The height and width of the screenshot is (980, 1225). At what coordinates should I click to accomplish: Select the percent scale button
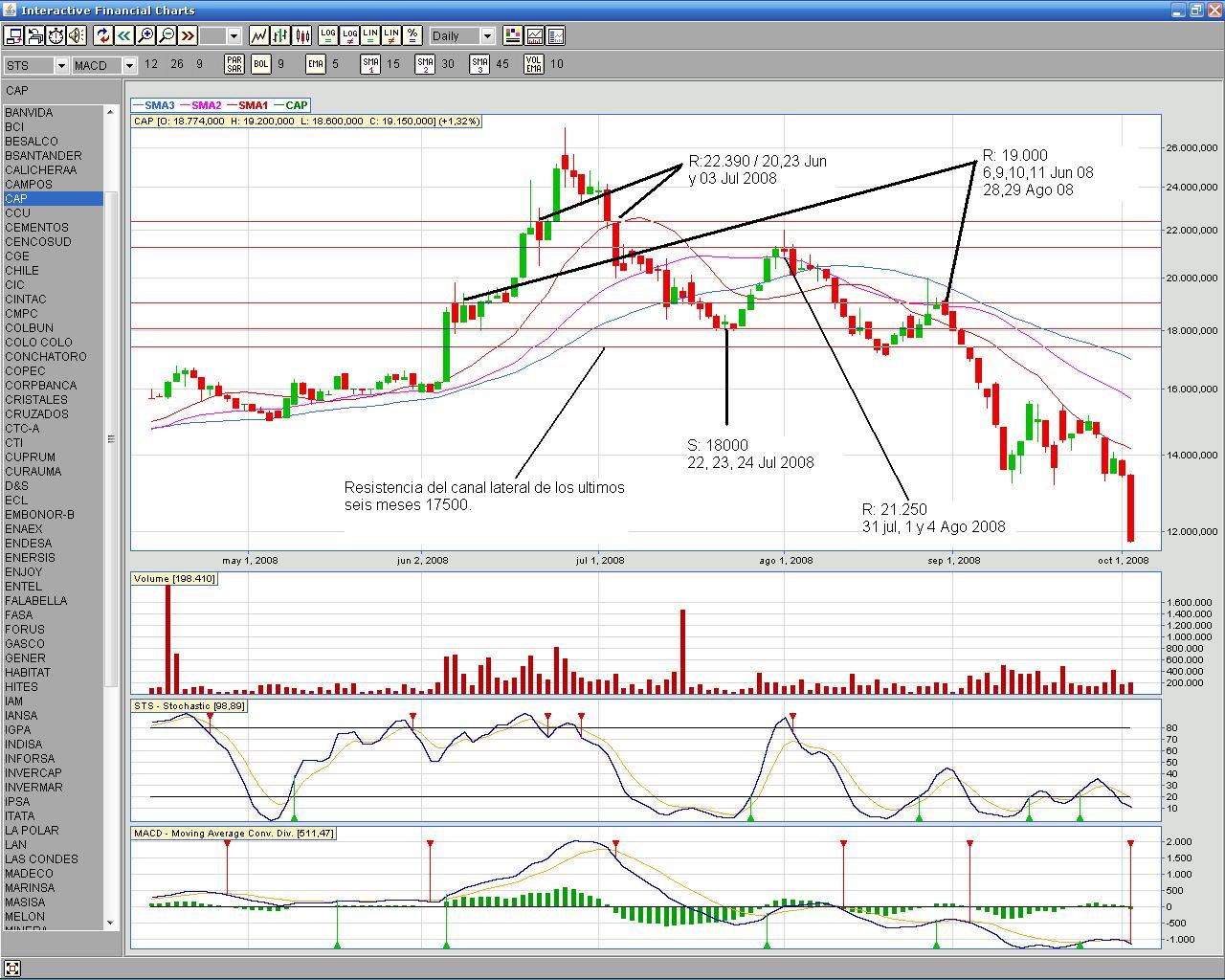412,35
